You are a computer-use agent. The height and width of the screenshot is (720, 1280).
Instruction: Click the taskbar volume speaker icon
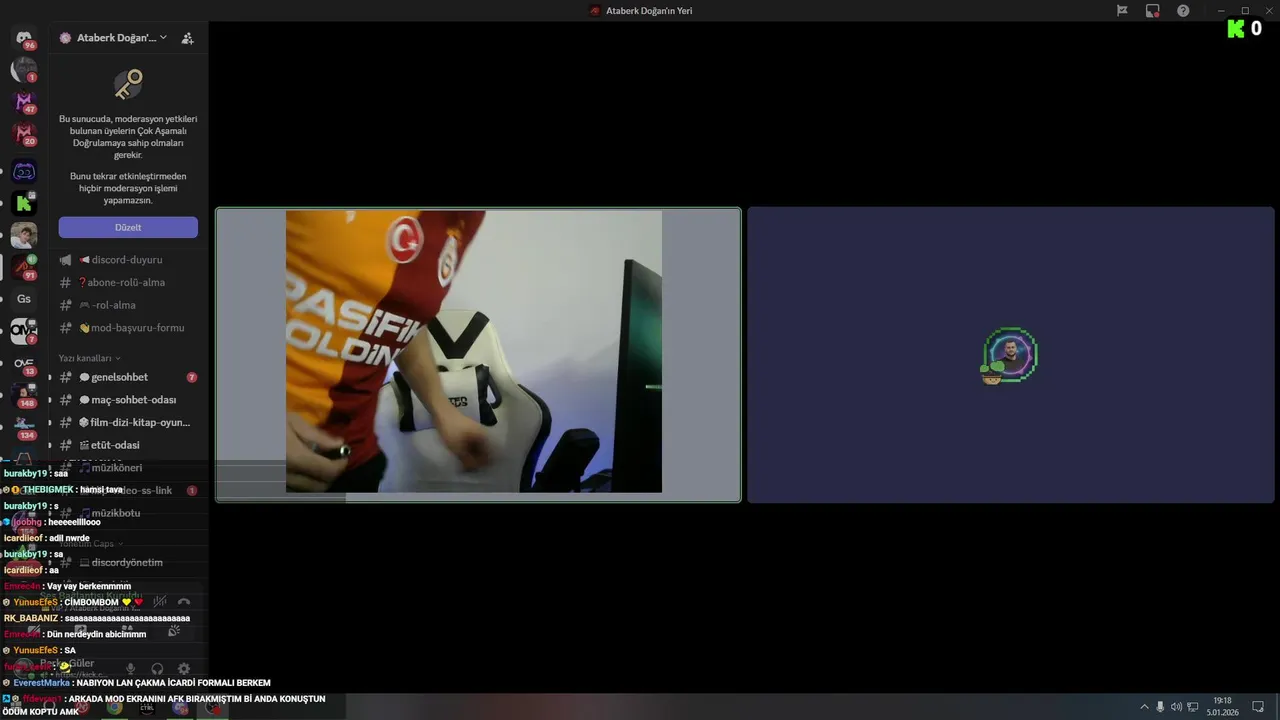[1176, 707]
